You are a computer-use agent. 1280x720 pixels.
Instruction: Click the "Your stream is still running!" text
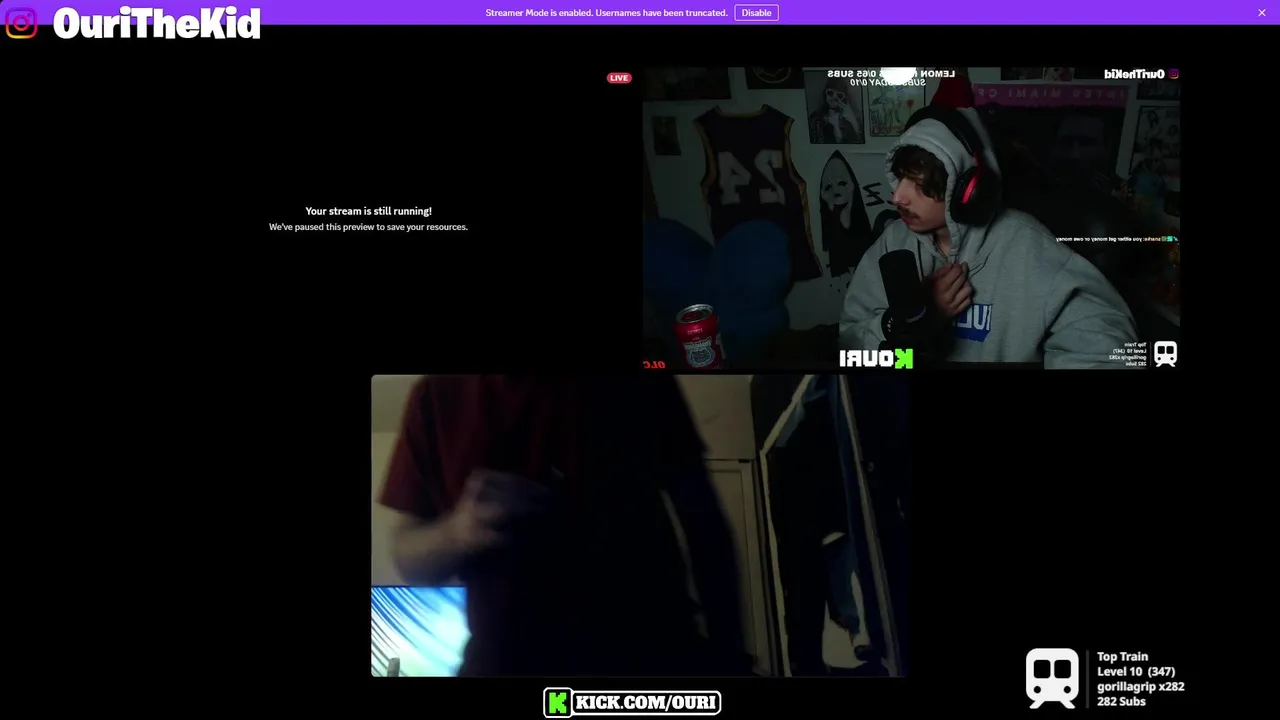[x=368, y=211]
